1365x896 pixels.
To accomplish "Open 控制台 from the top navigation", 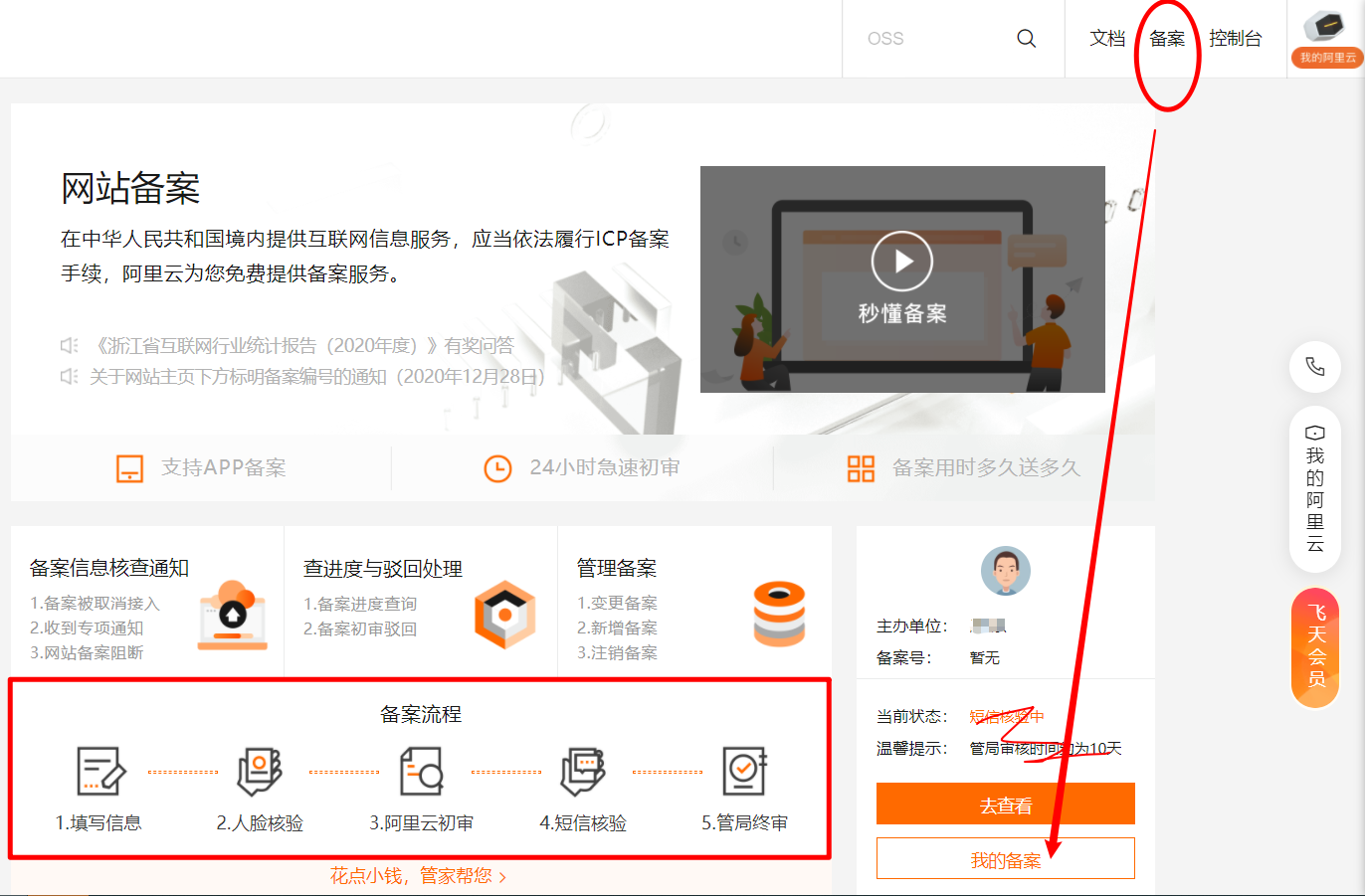I will coord(1236,38).
